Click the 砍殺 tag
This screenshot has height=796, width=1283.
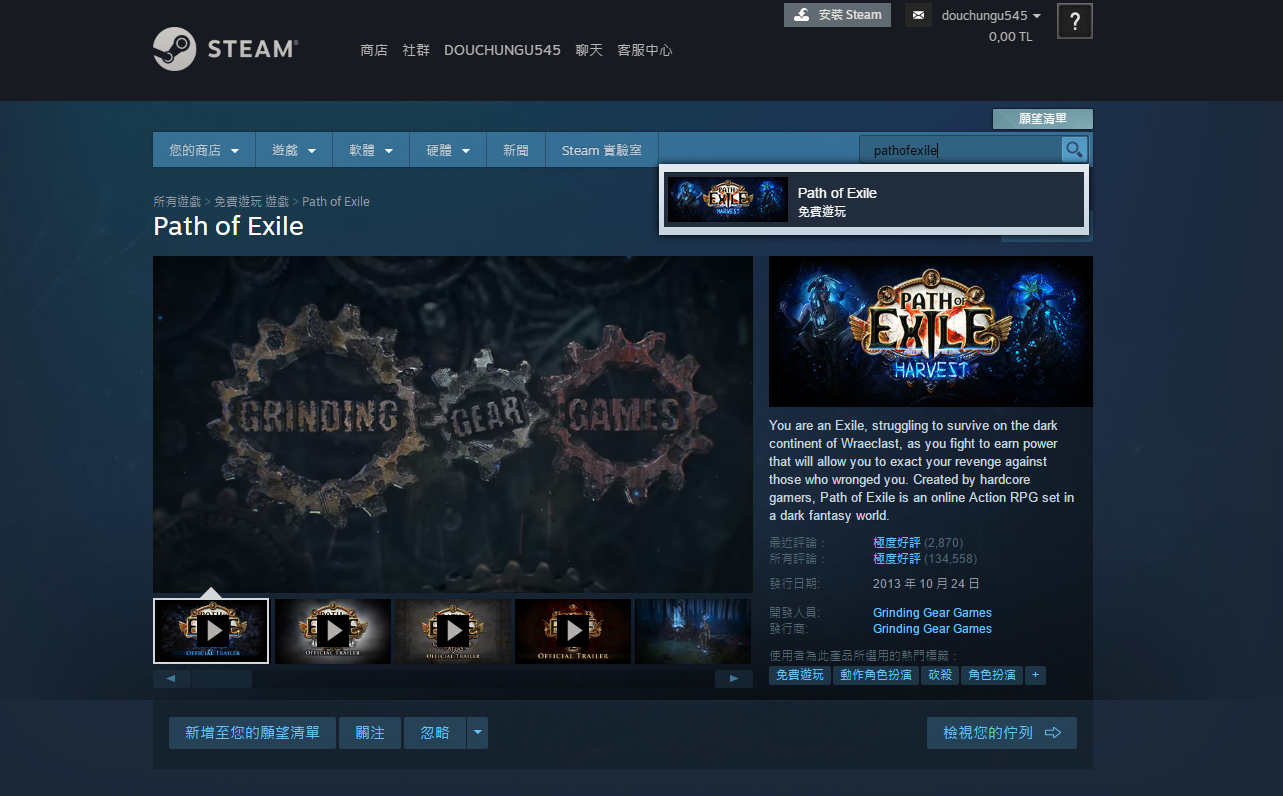click(x=940, y=675)
